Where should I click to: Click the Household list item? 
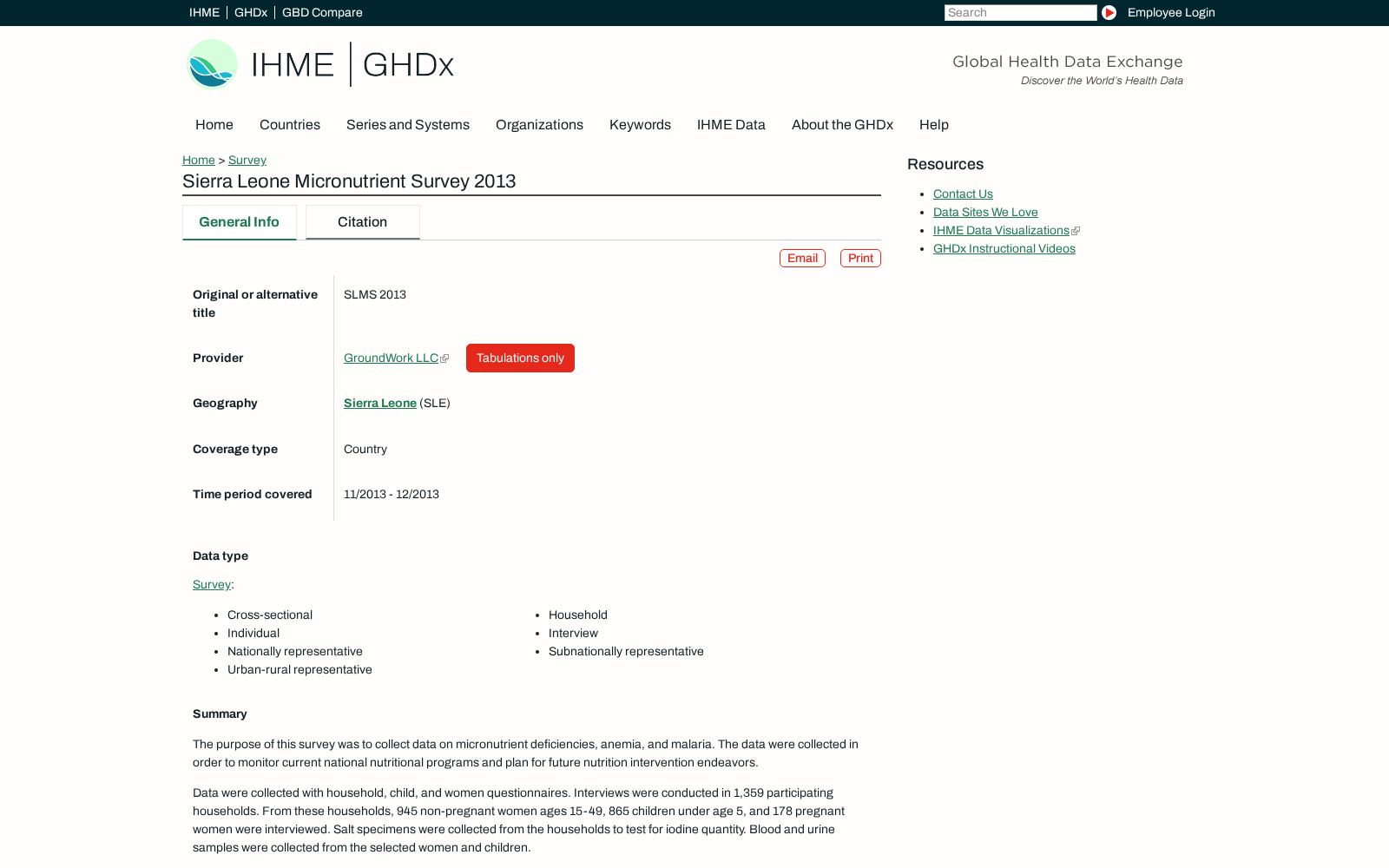click(578, 615)
